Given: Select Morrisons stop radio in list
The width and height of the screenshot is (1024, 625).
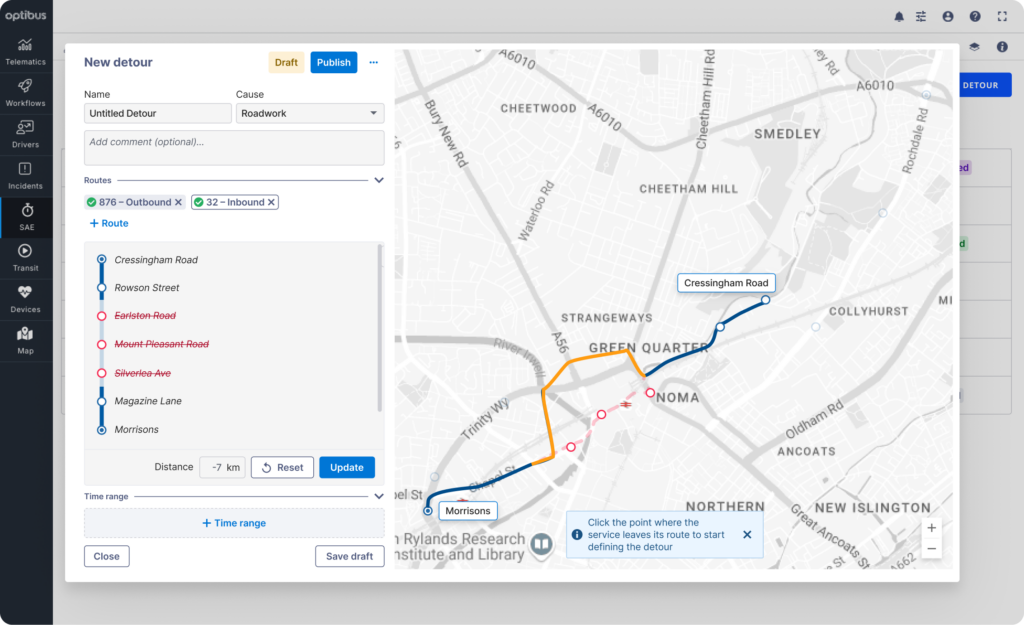Looking at the screenshot, I should coord(101,430).
